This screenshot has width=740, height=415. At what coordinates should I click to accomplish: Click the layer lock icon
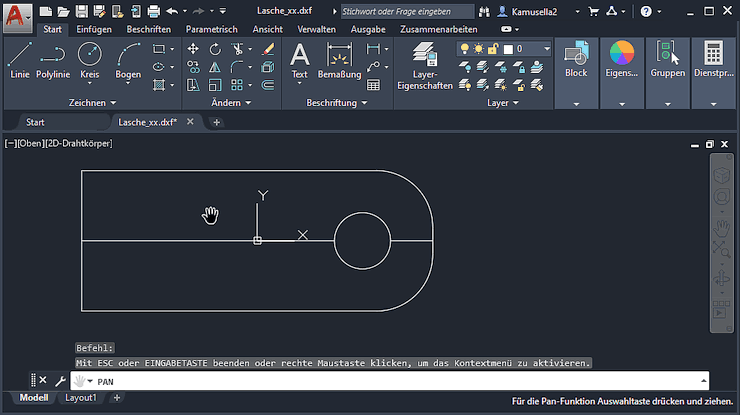click(519, 67)
